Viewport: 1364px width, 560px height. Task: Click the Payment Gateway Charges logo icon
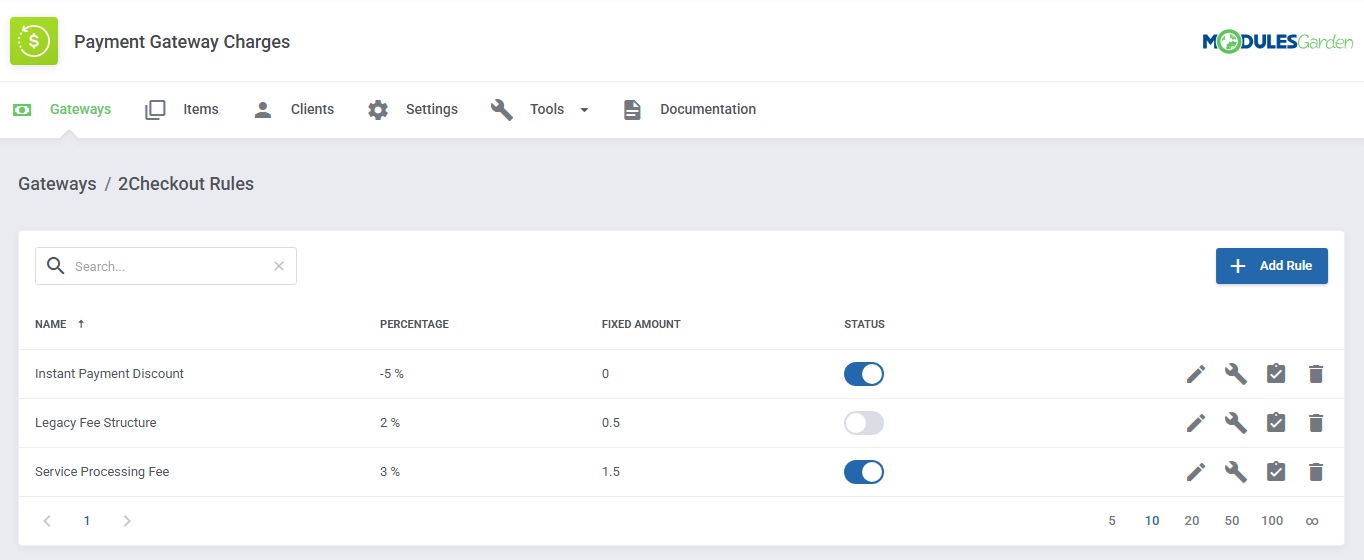click(34, 41)
